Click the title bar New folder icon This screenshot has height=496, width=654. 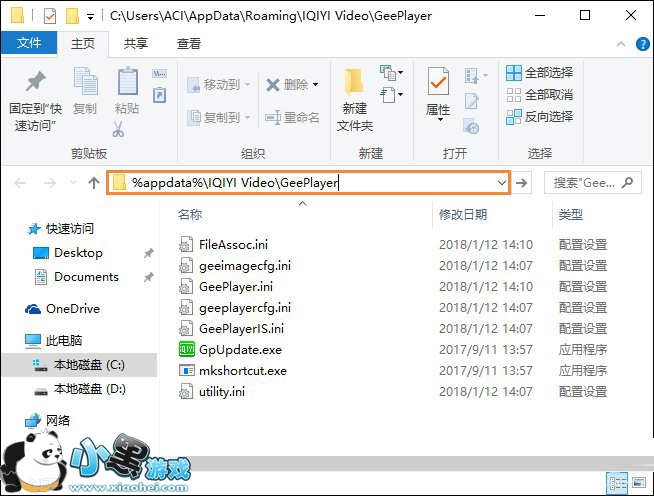pos(72,16)
